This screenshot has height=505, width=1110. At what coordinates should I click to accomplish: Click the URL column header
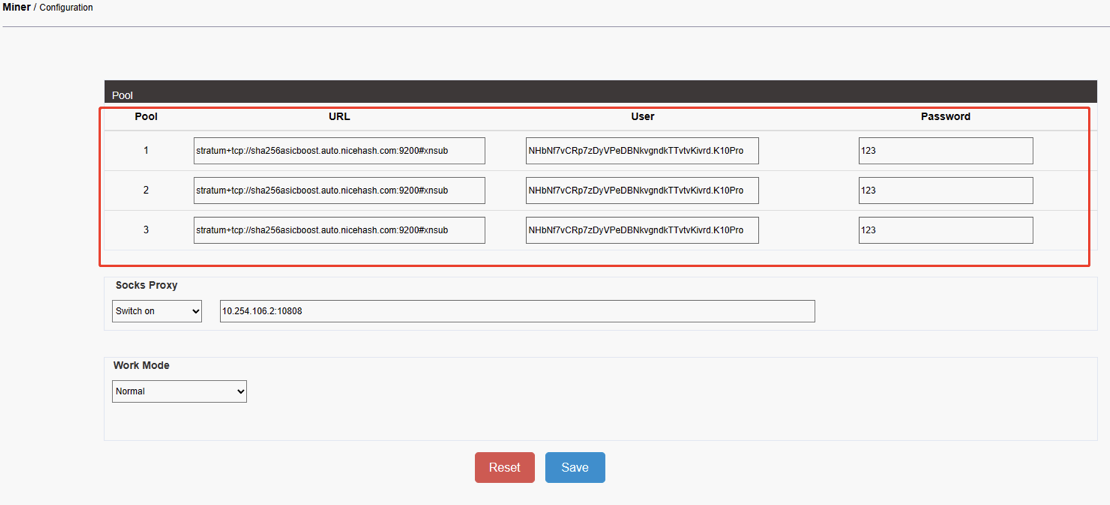tap(339, 116)
